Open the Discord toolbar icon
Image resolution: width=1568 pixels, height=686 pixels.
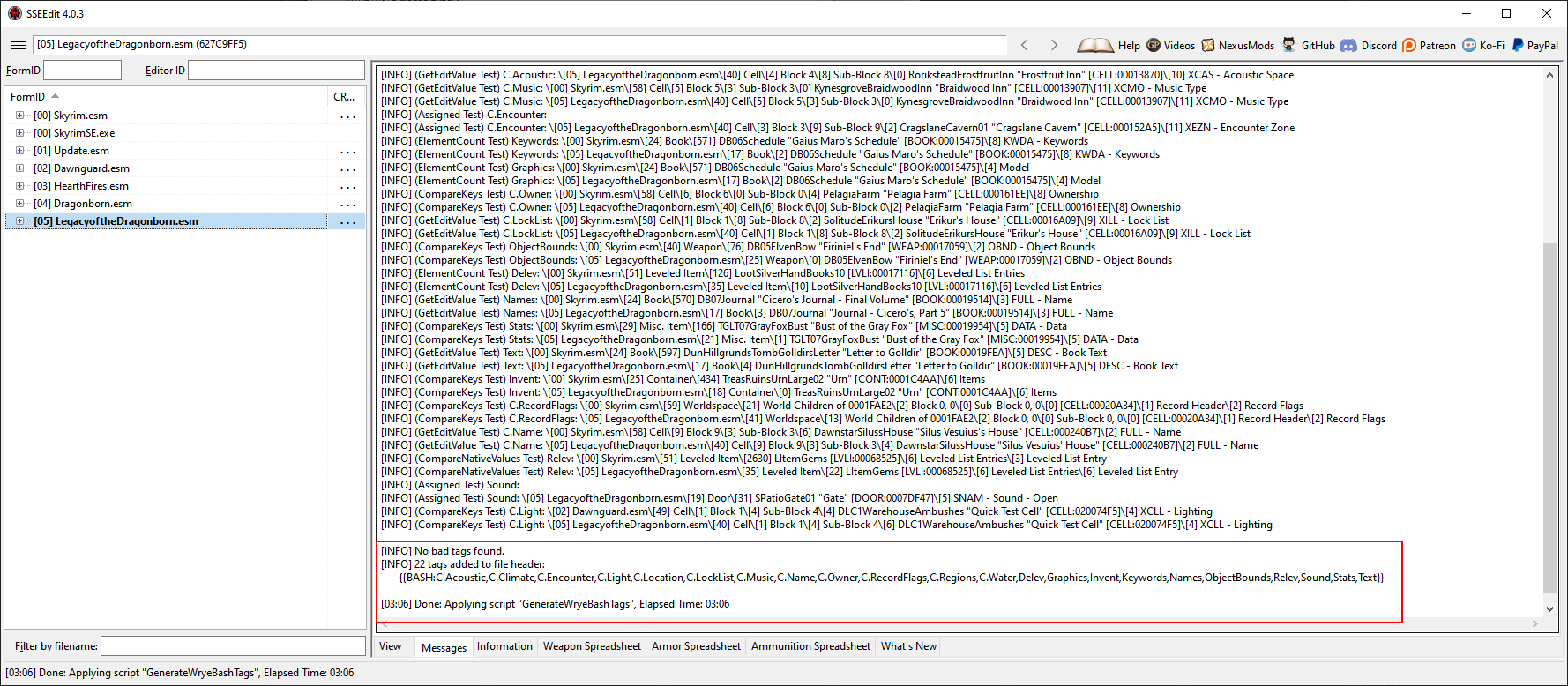tap(1348, 45)
